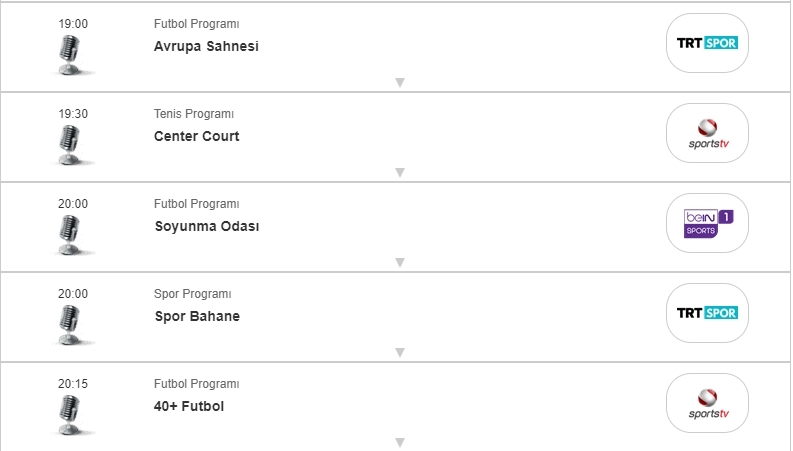Expand the 40+ Futbol row details arrow

click(399, 442)
